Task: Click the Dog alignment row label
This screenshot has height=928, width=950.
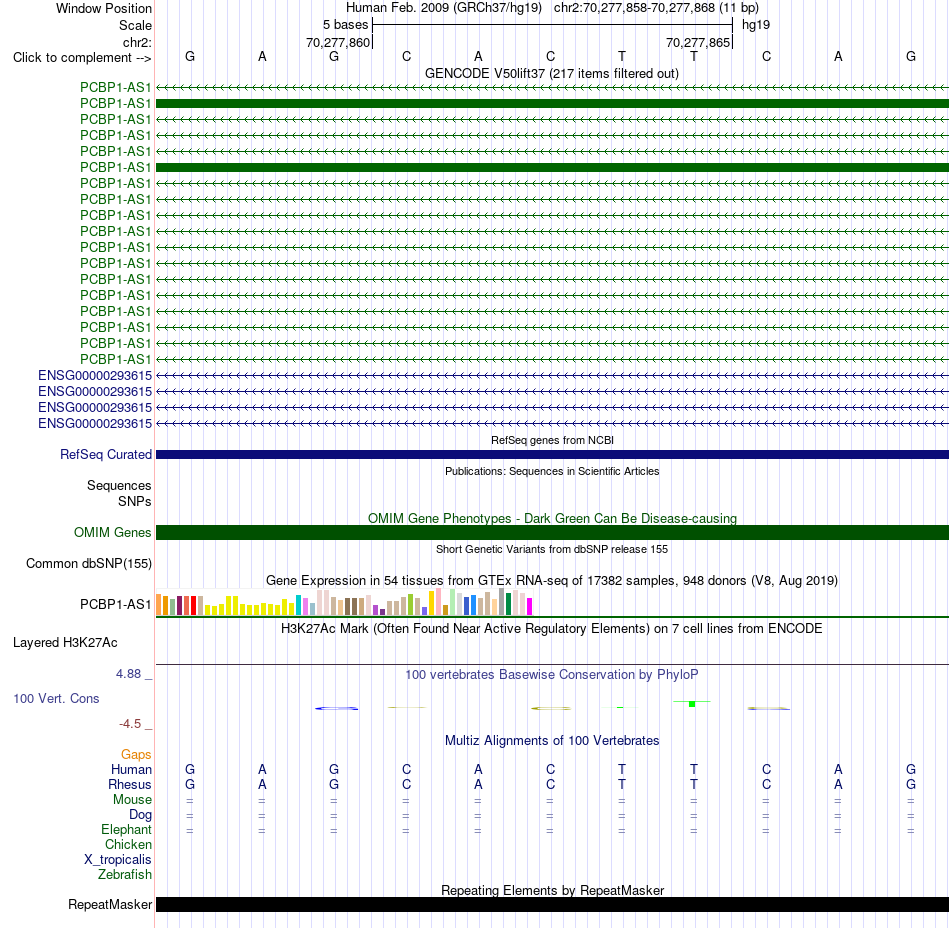Action: [x=140, y=815]
